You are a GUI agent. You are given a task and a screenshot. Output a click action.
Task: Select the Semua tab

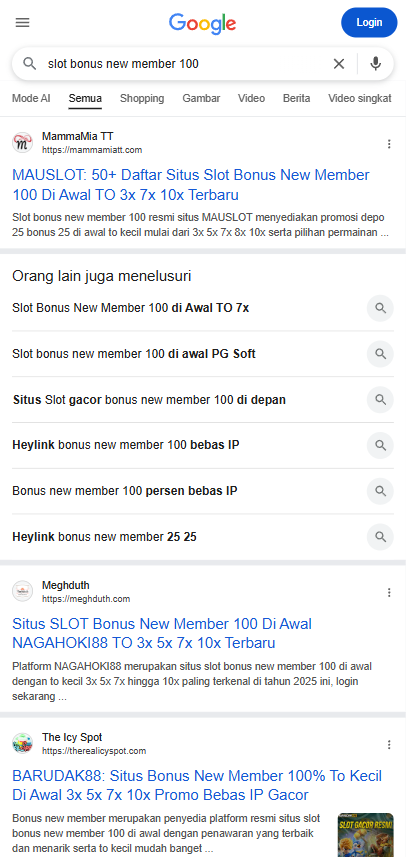85,99
